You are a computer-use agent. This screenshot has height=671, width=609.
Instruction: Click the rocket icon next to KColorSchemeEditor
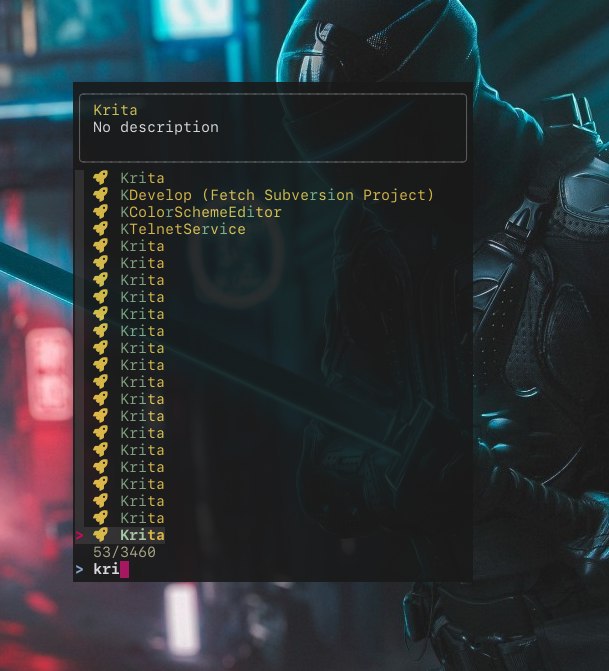click(x=101, y=212)
